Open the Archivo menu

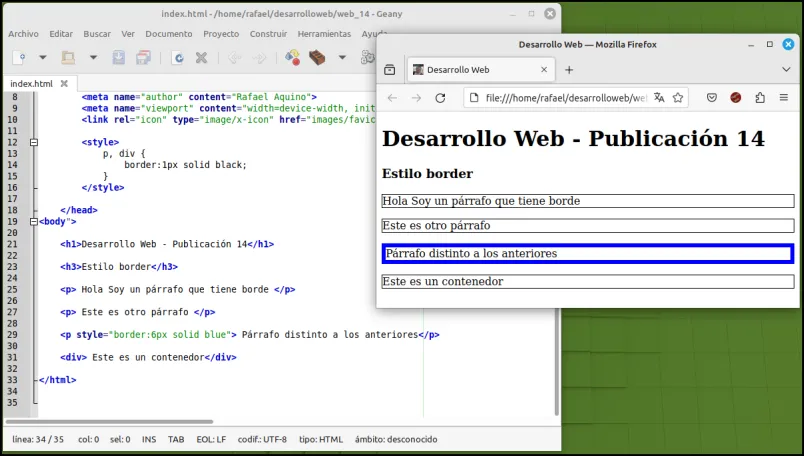coord(23,34)
